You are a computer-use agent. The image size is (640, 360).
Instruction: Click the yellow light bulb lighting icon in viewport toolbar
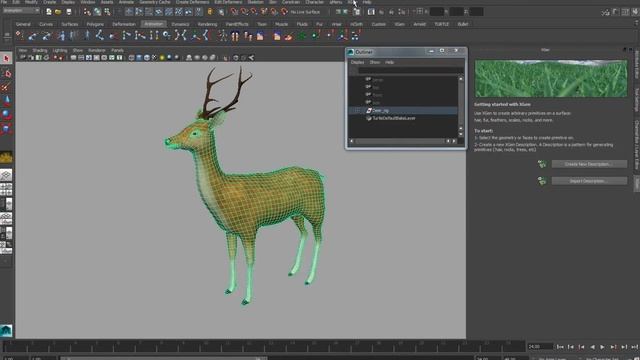click(162, 58)
